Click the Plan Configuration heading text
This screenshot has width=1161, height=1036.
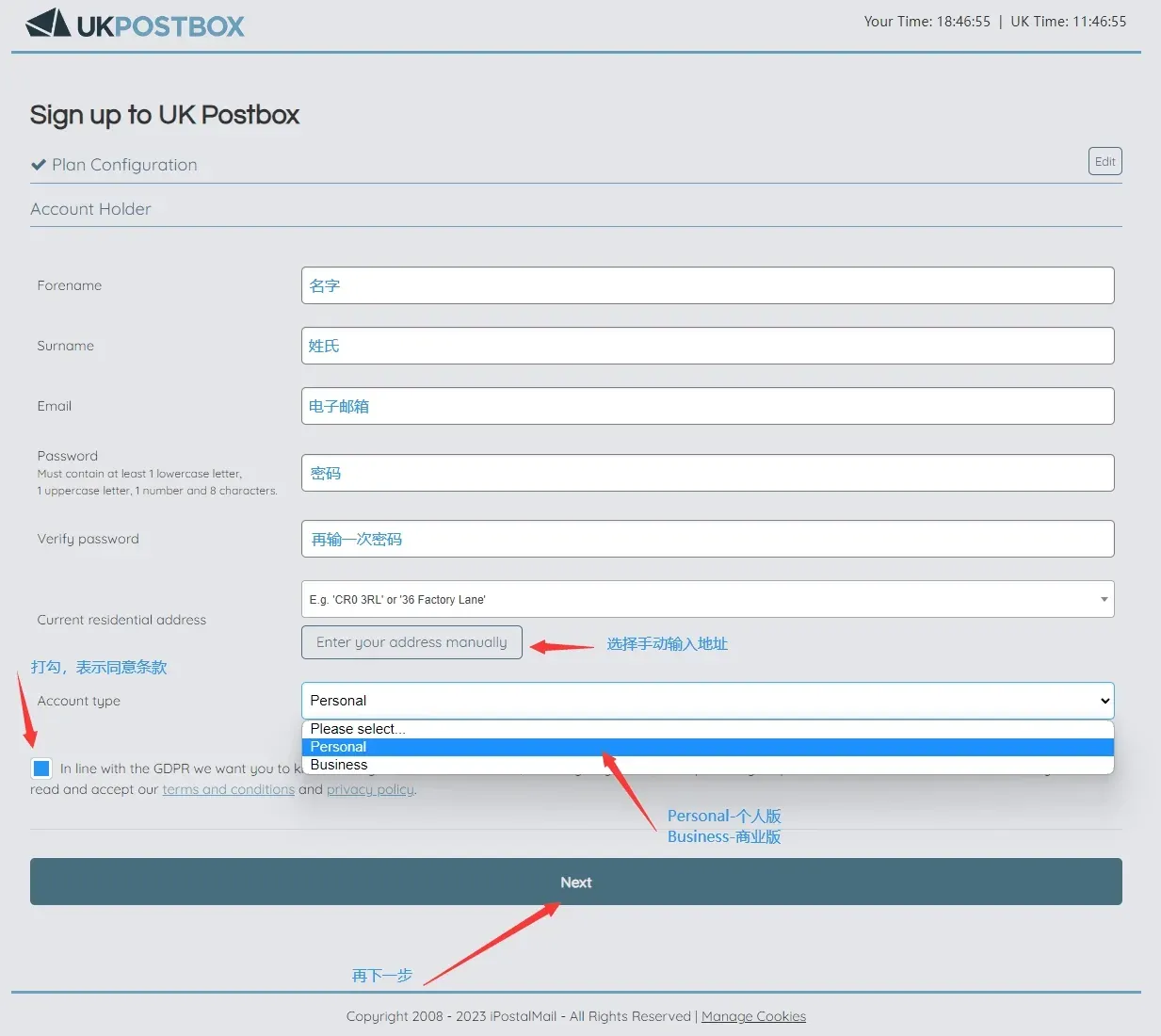(124, 165)
